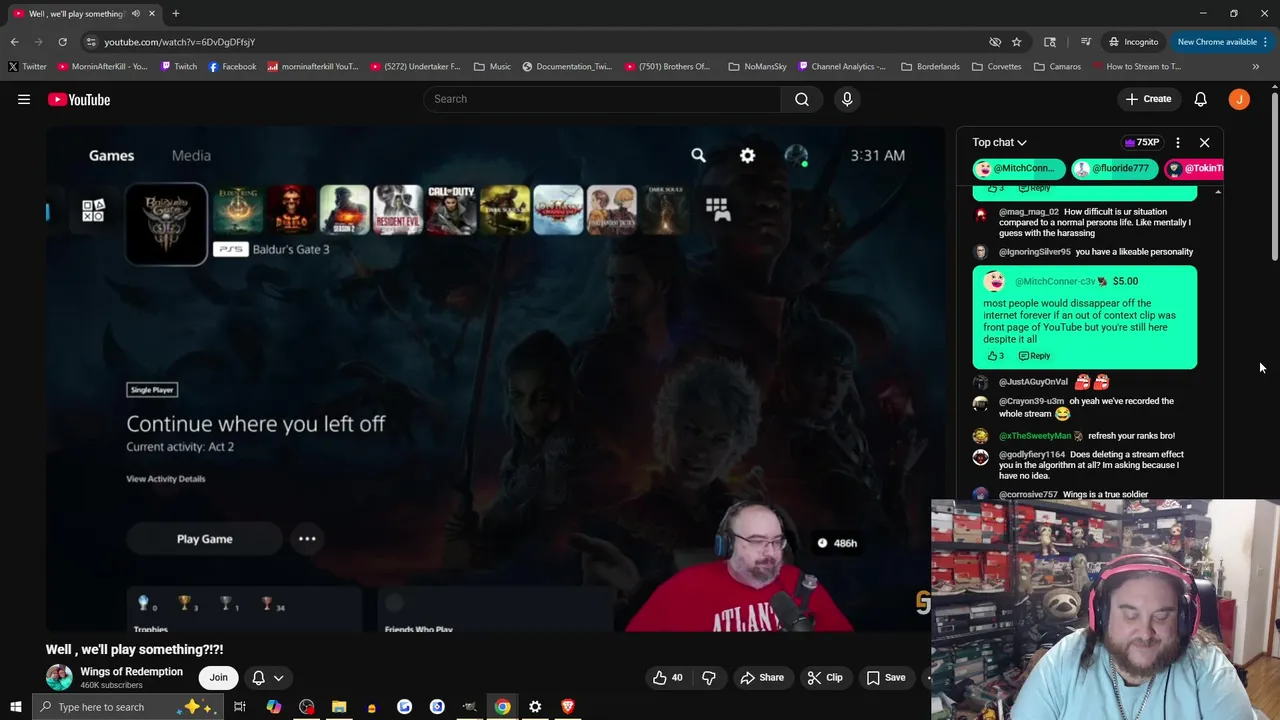Open the PS game library grid icon

pyautogui.click(x=717, y=208)
